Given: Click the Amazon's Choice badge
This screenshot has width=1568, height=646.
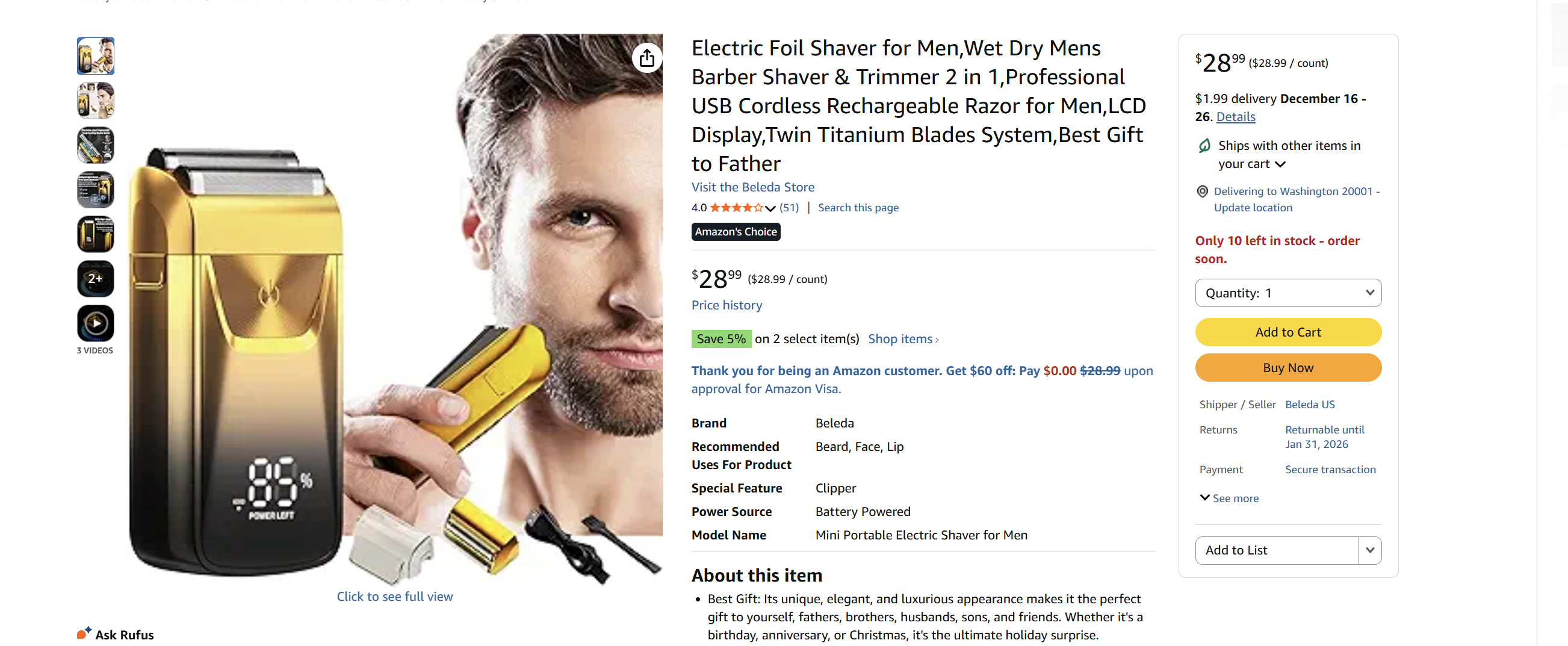Looking at the screenshot, I should 736,231.
